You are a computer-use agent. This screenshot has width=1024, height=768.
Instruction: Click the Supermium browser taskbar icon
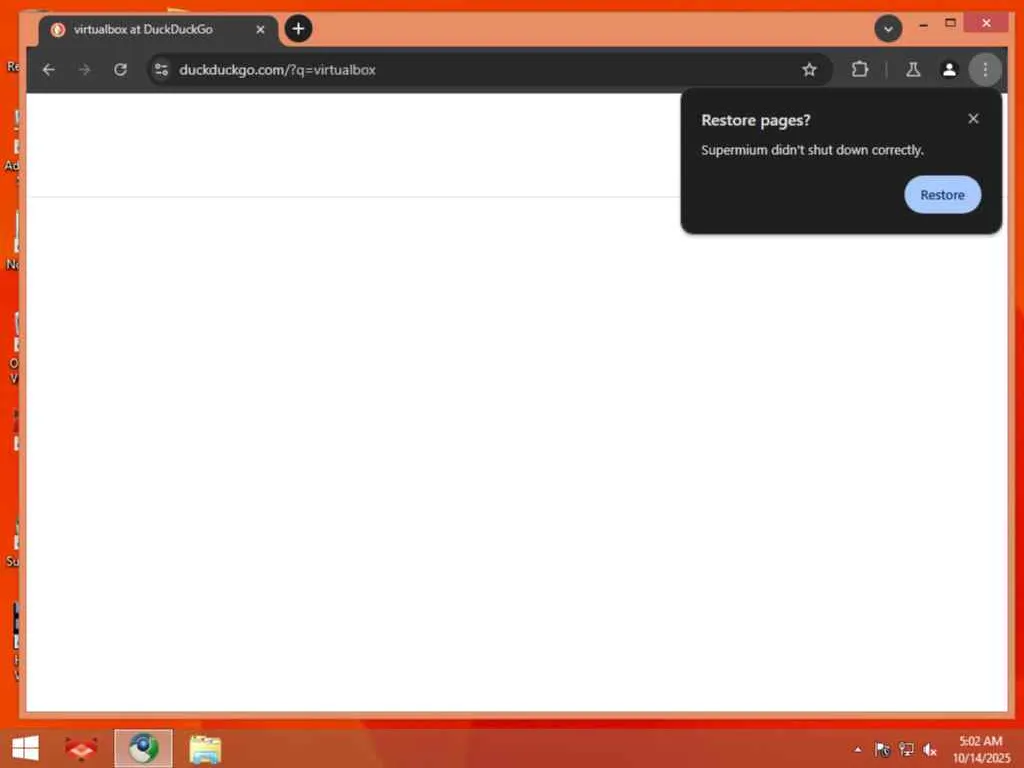[143, 748]
